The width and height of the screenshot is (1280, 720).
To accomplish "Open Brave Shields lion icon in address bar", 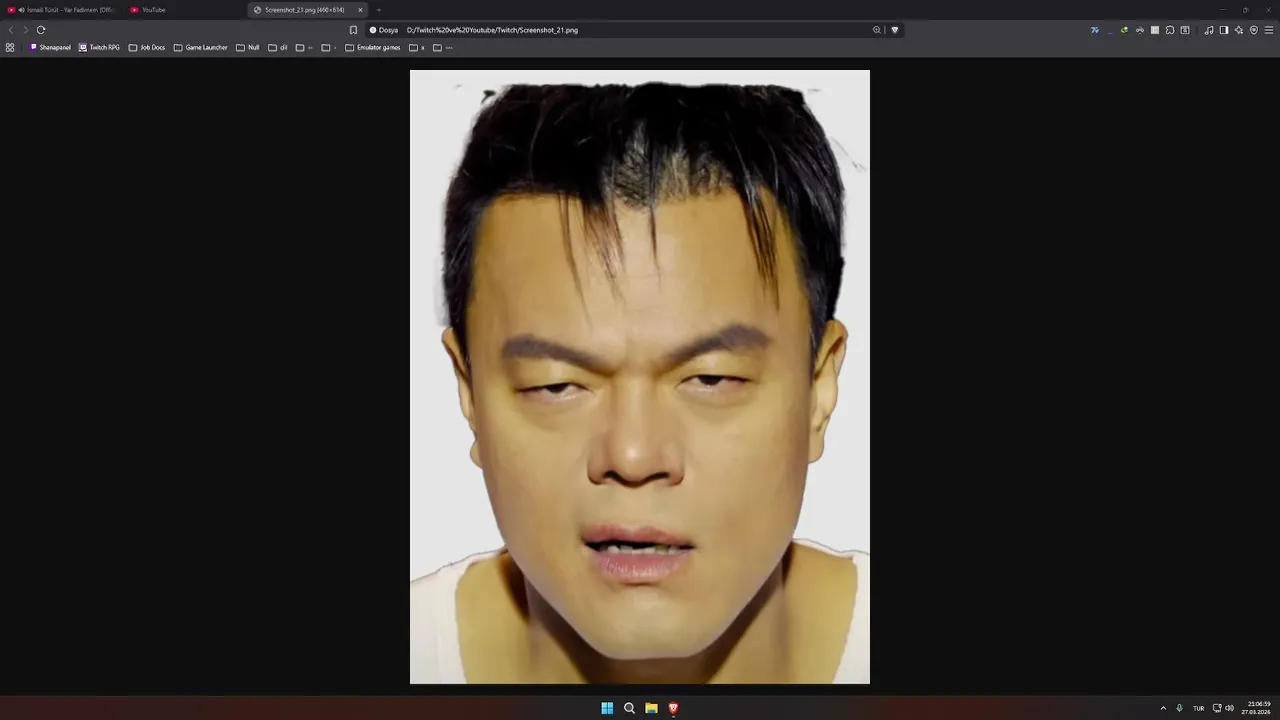I will [x=895, y=30].
